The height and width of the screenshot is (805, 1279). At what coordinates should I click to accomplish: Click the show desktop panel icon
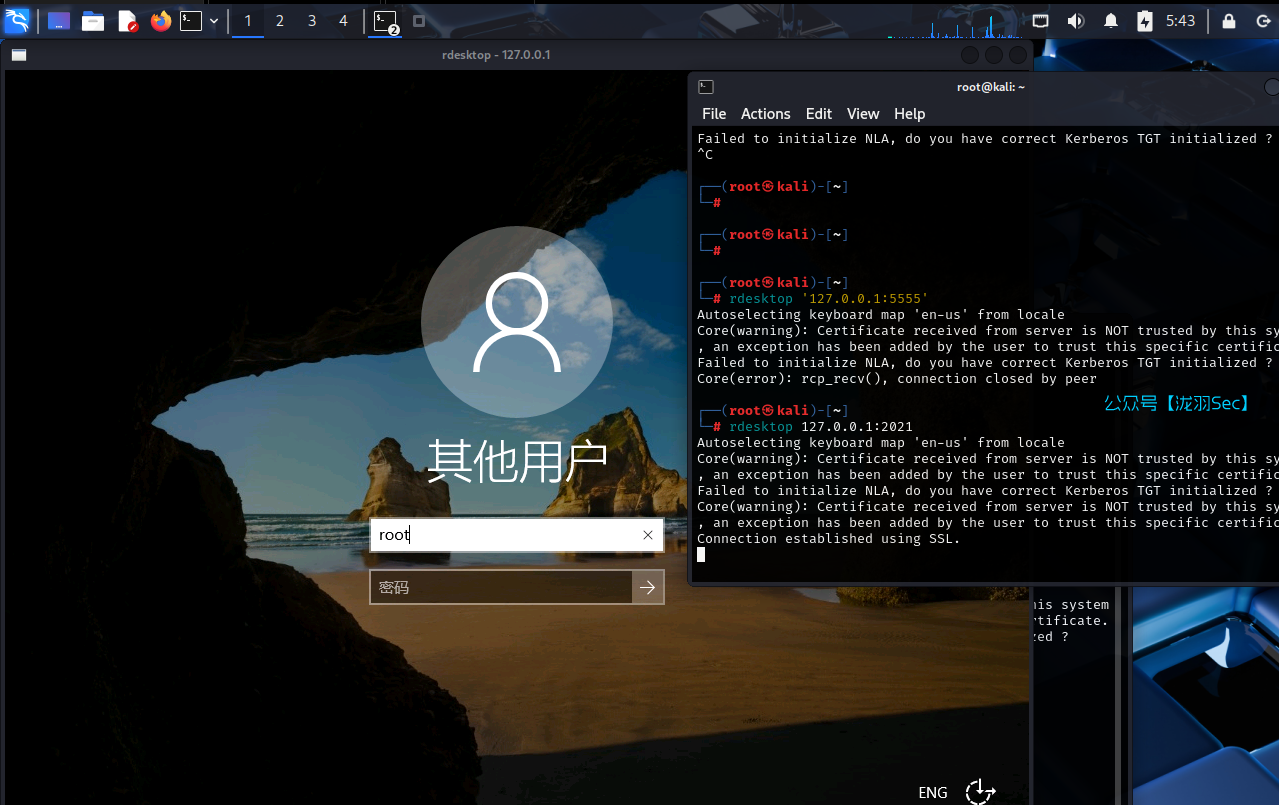coord(59,21)
